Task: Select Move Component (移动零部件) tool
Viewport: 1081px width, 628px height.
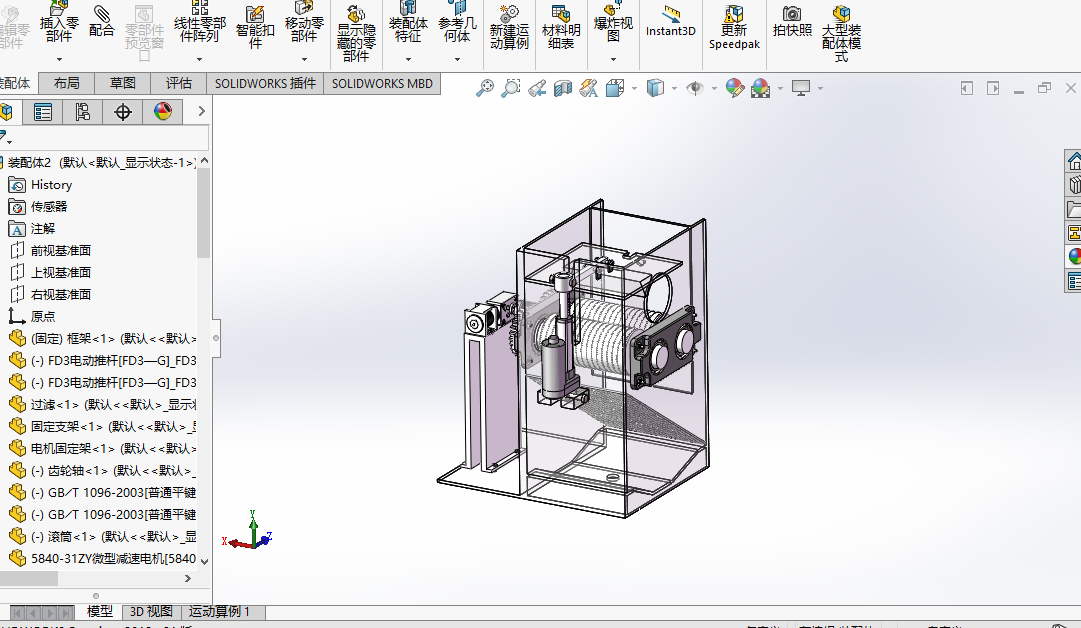Action: (304, 24)
